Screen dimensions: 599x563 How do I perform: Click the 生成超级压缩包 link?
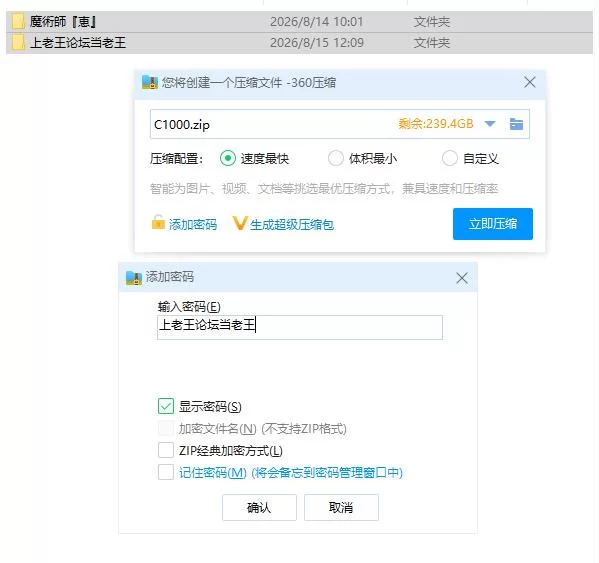[292, 224]
